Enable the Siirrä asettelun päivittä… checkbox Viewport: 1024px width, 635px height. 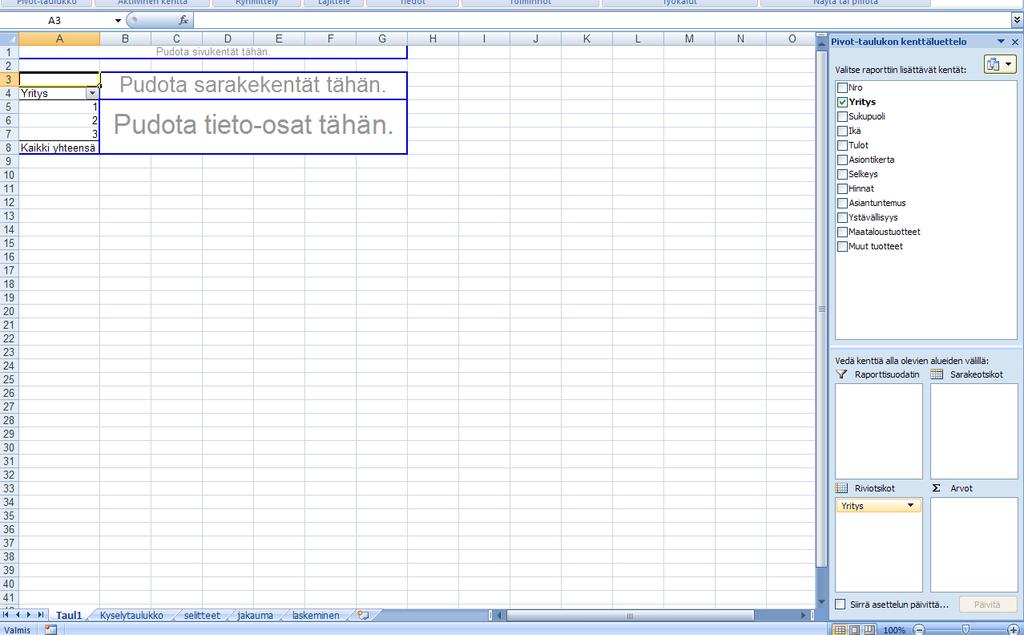point(840,604)
